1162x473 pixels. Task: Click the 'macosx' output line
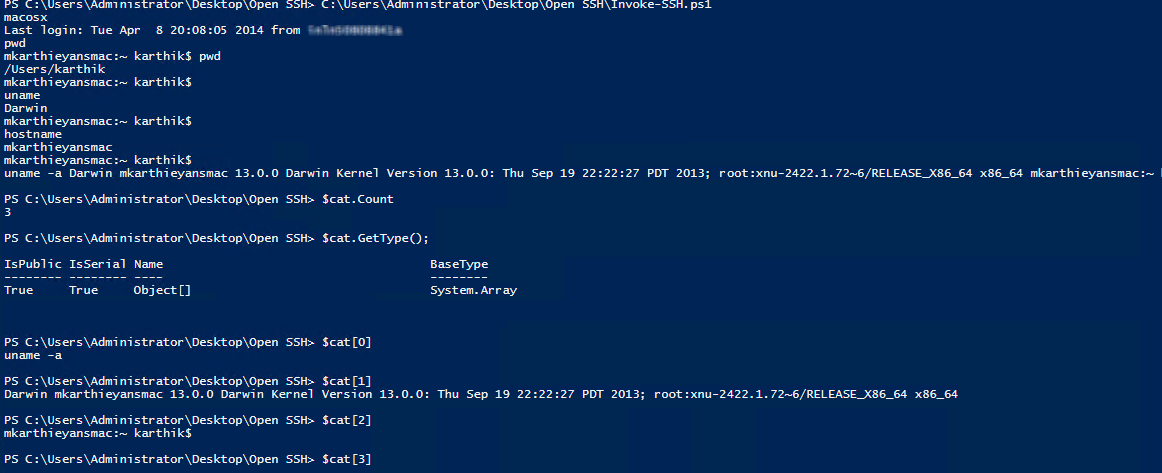[25, 18]
